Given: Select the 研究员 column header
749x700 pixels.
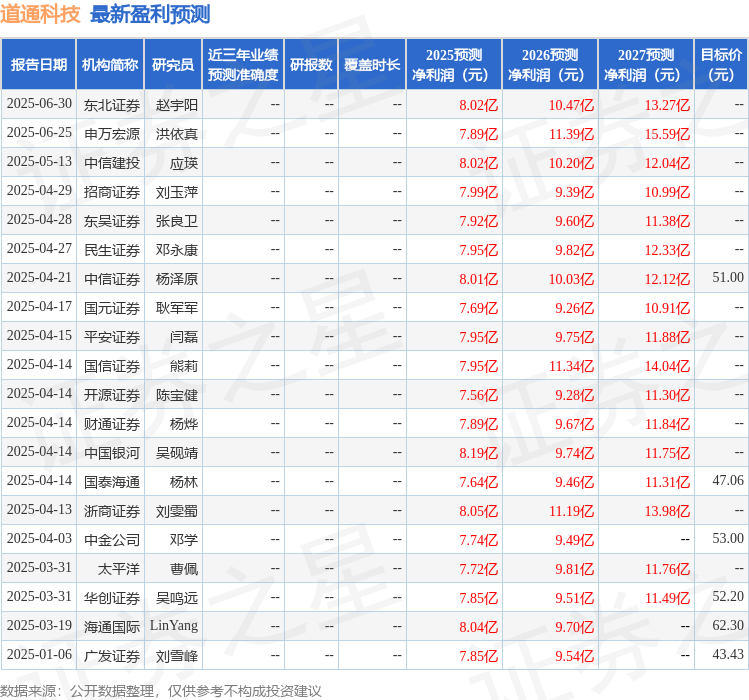Looking at the screenshot, I should pos(172,65).
